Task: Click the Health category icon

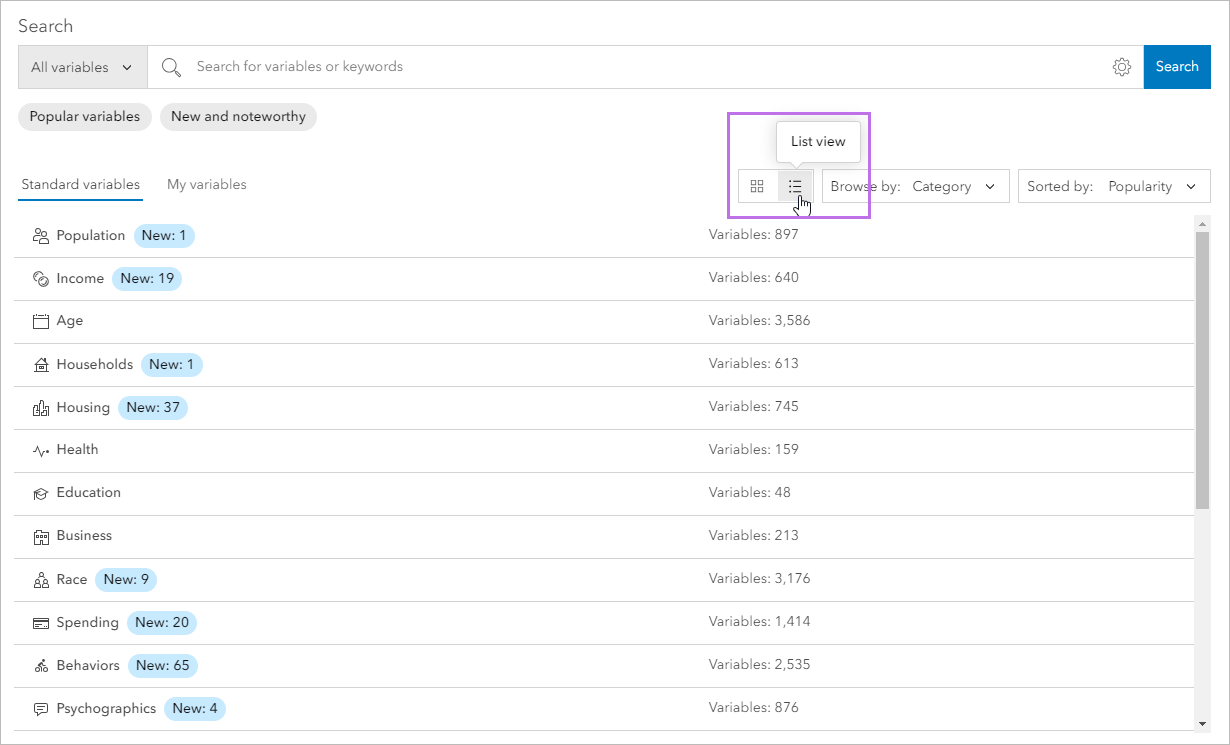Action: coord(40,449)
